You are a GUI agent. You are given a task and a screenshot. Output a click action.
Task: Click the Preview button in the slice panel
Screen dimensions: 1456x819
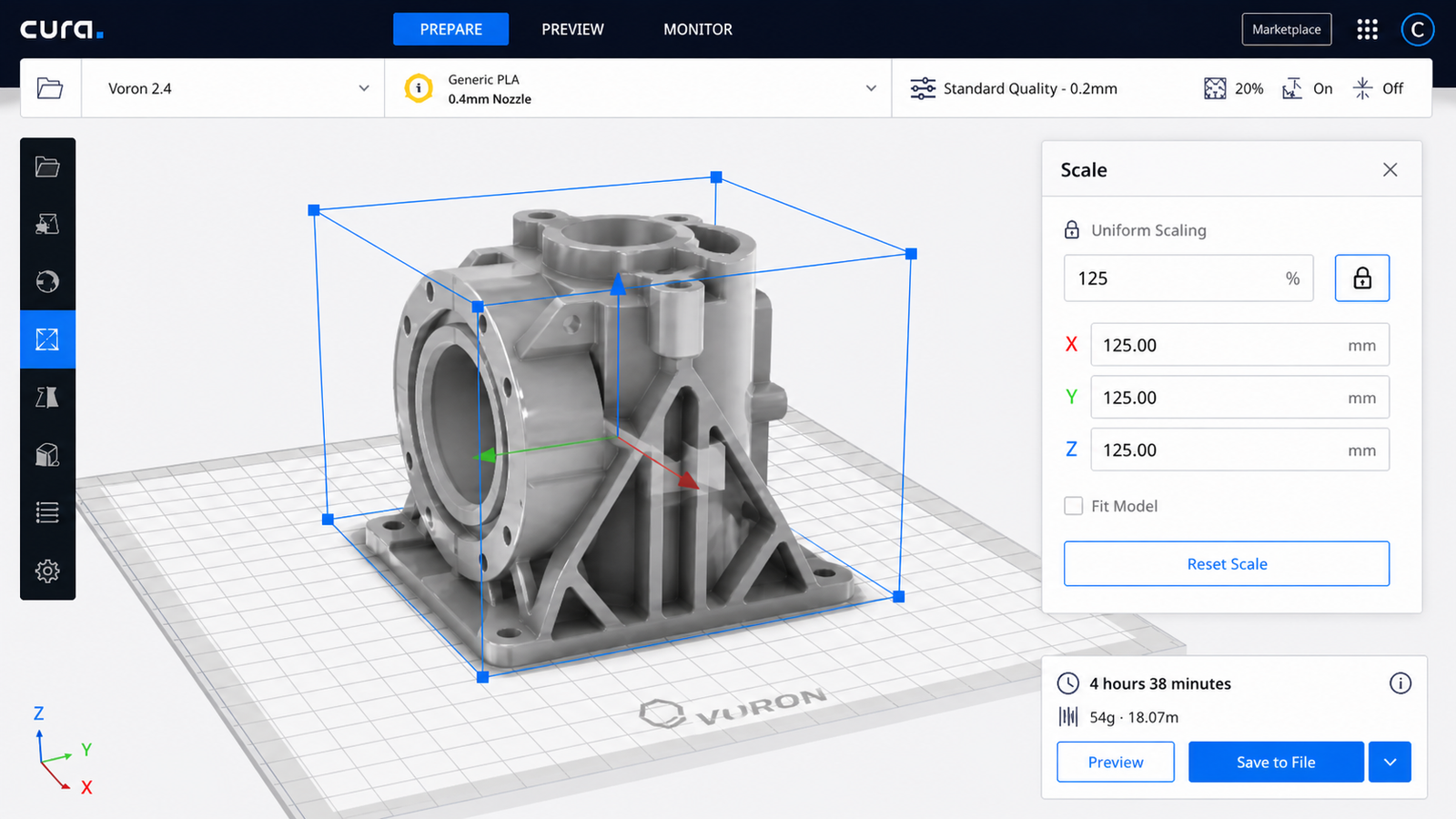[1116, 763]
